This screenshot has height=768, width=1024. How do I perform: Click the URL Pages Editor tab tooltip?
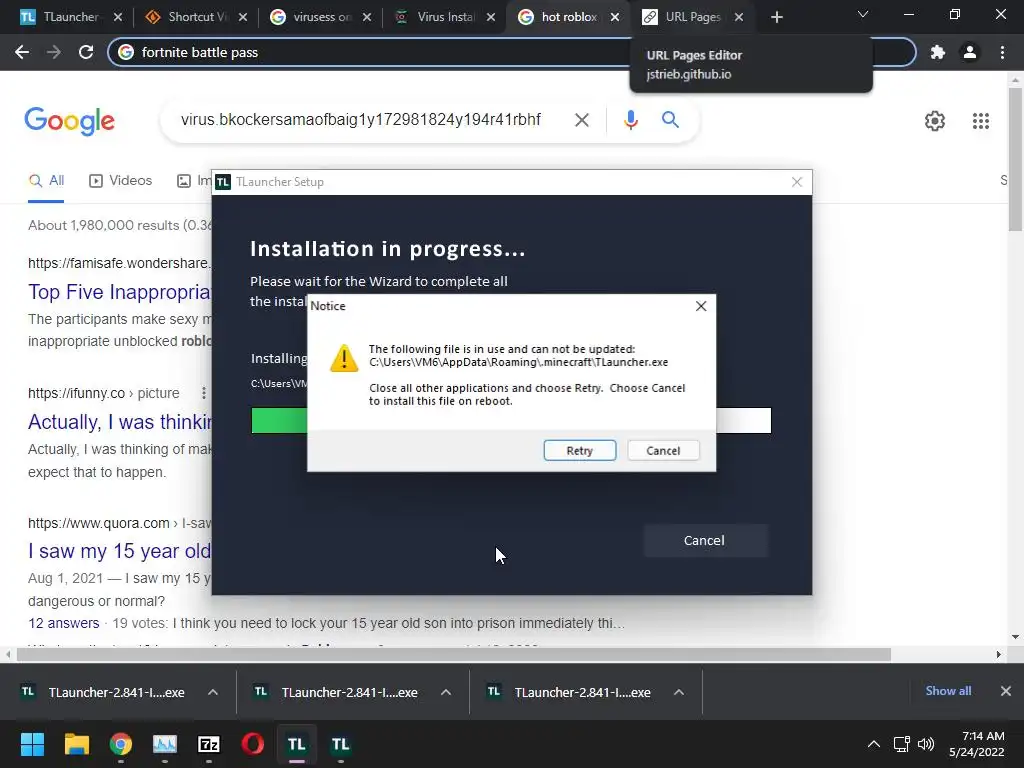click(751, 65)
